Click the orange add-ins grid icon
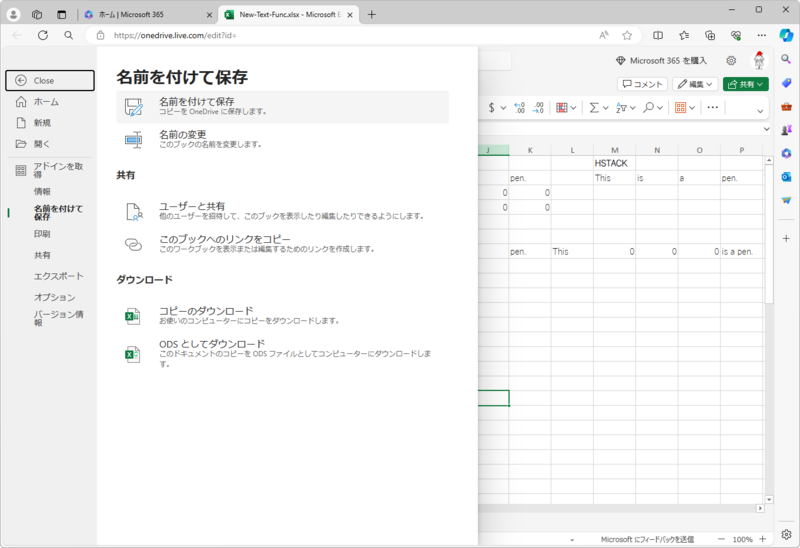 click(680, 108)
